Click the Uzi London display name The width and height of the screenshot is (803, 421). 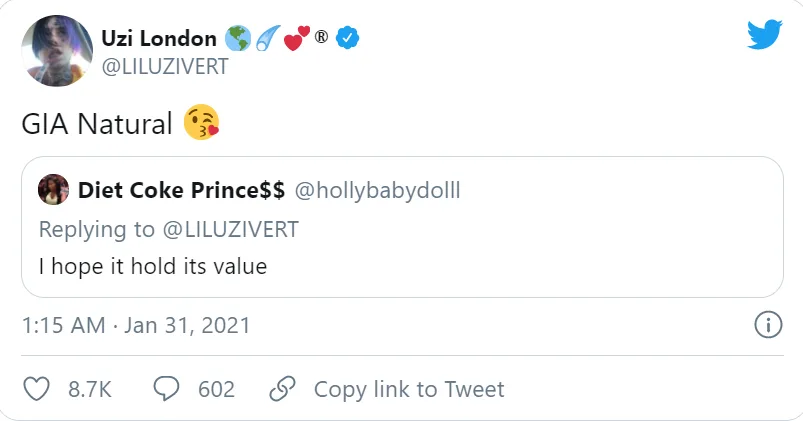coord(159,39)
